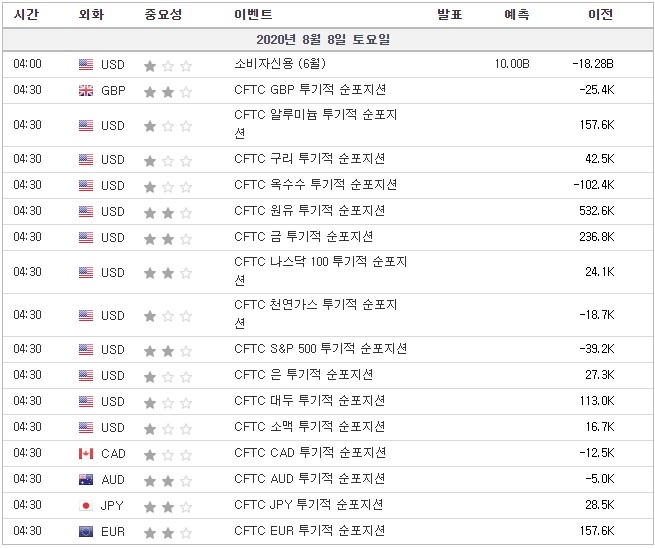Click the US flag in the CFTC 옥수수 row
The image size is (655, 548).
pyautogui.click(x=86, y=185)
